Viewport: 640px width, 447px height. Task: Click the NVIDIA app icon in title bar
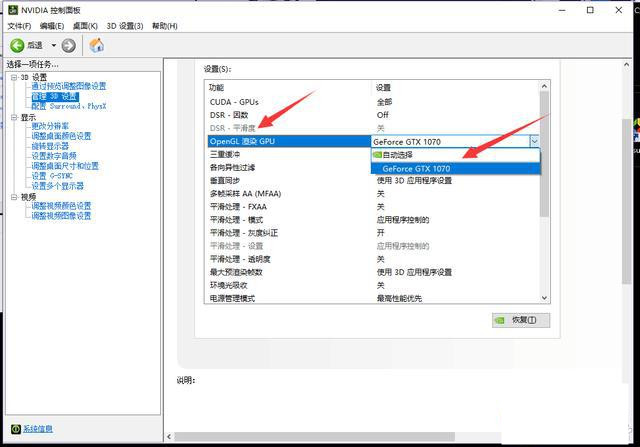coord(13,10)
